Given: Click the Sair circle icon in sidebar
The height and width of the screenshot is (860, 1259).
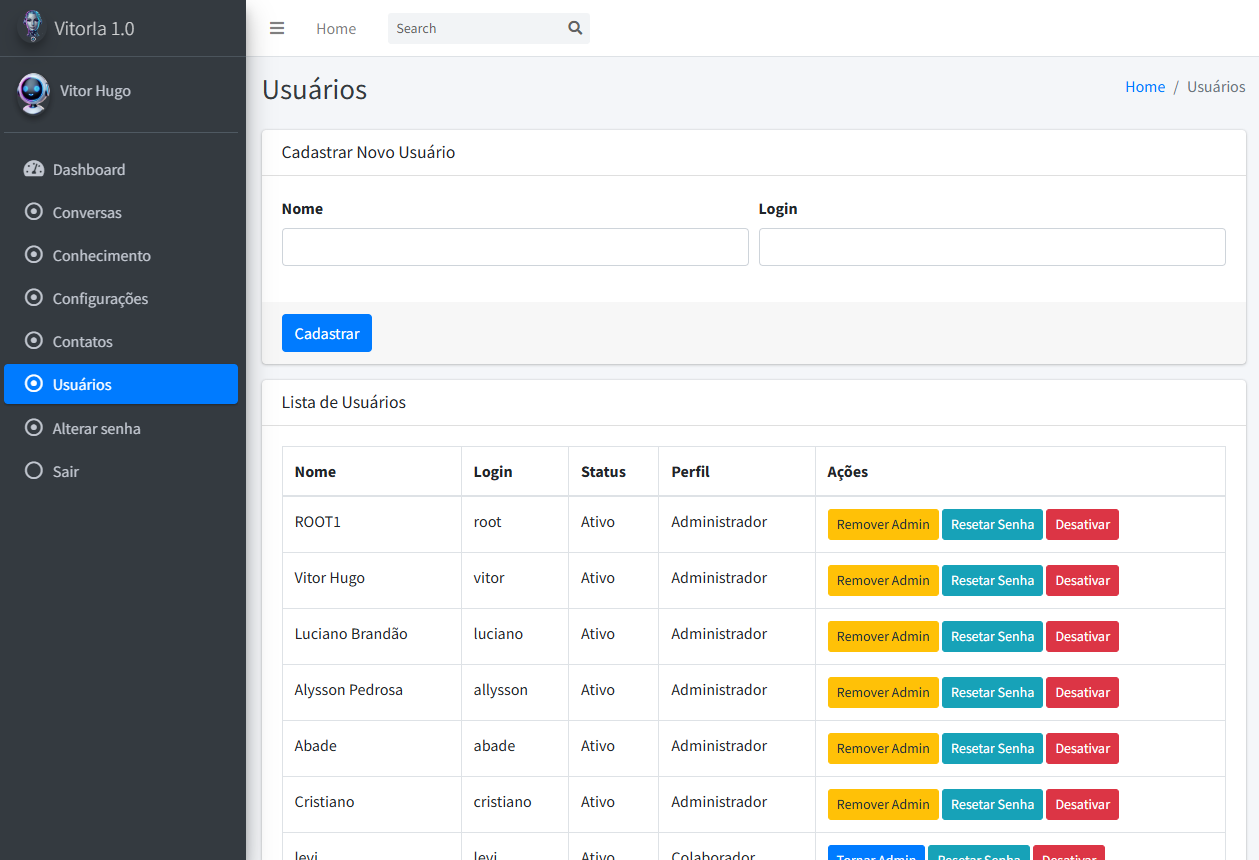Looking at the screenshot, I should (34, 471).
